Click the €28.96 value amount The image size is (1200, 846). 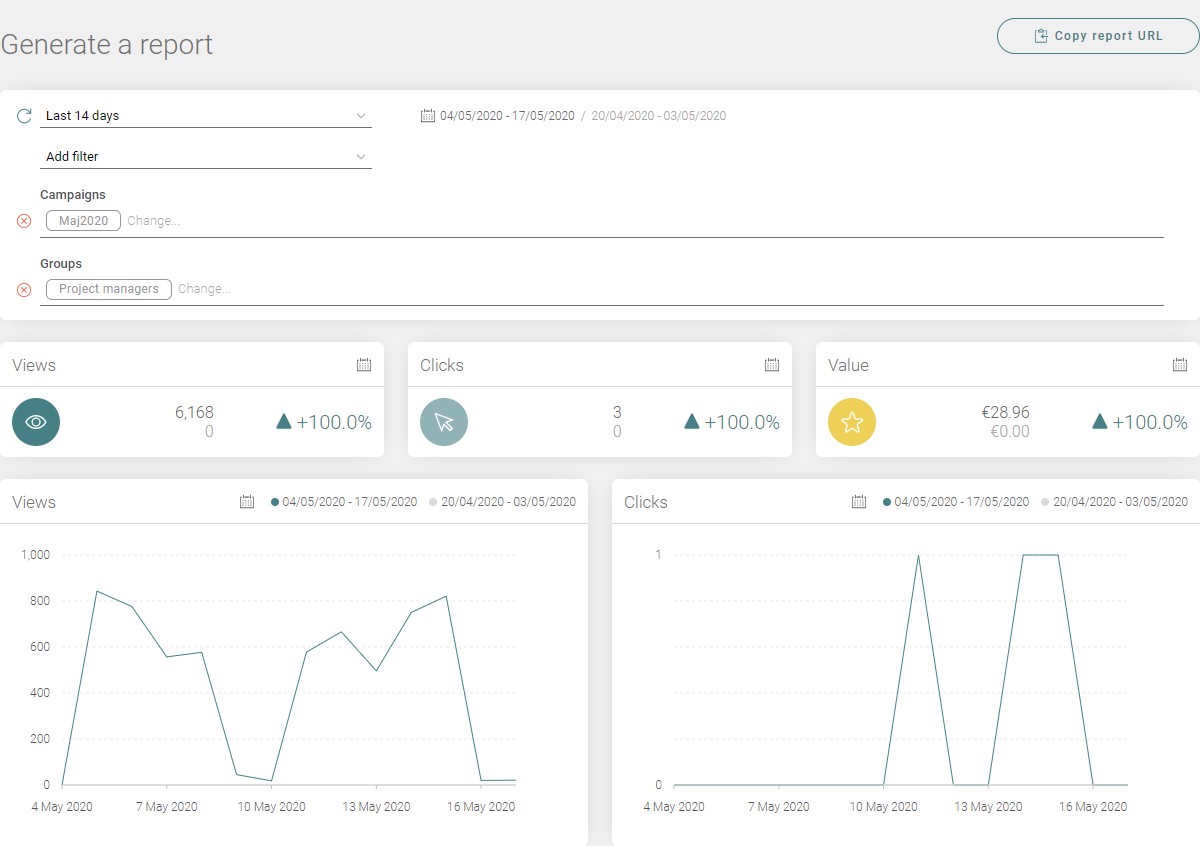click(x=1005, y=412)
